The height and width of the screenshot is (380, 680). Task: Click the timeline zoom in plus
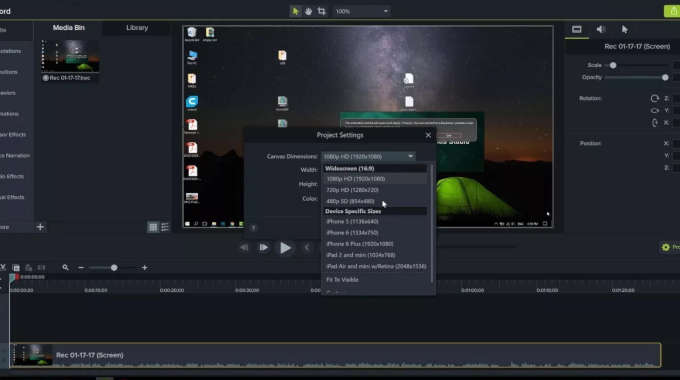pyautogui.click(x=144, y=268)
